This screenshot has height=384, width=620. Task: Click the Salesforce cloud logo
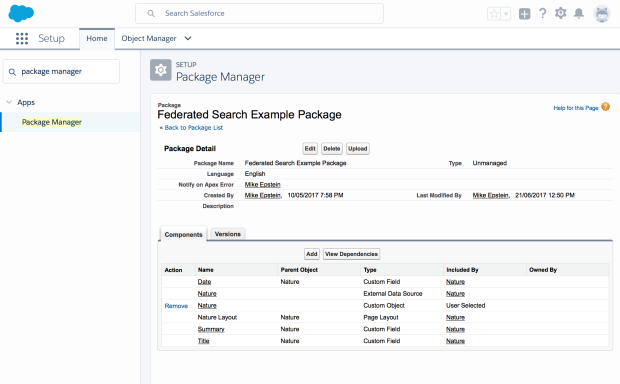(21, 13)
